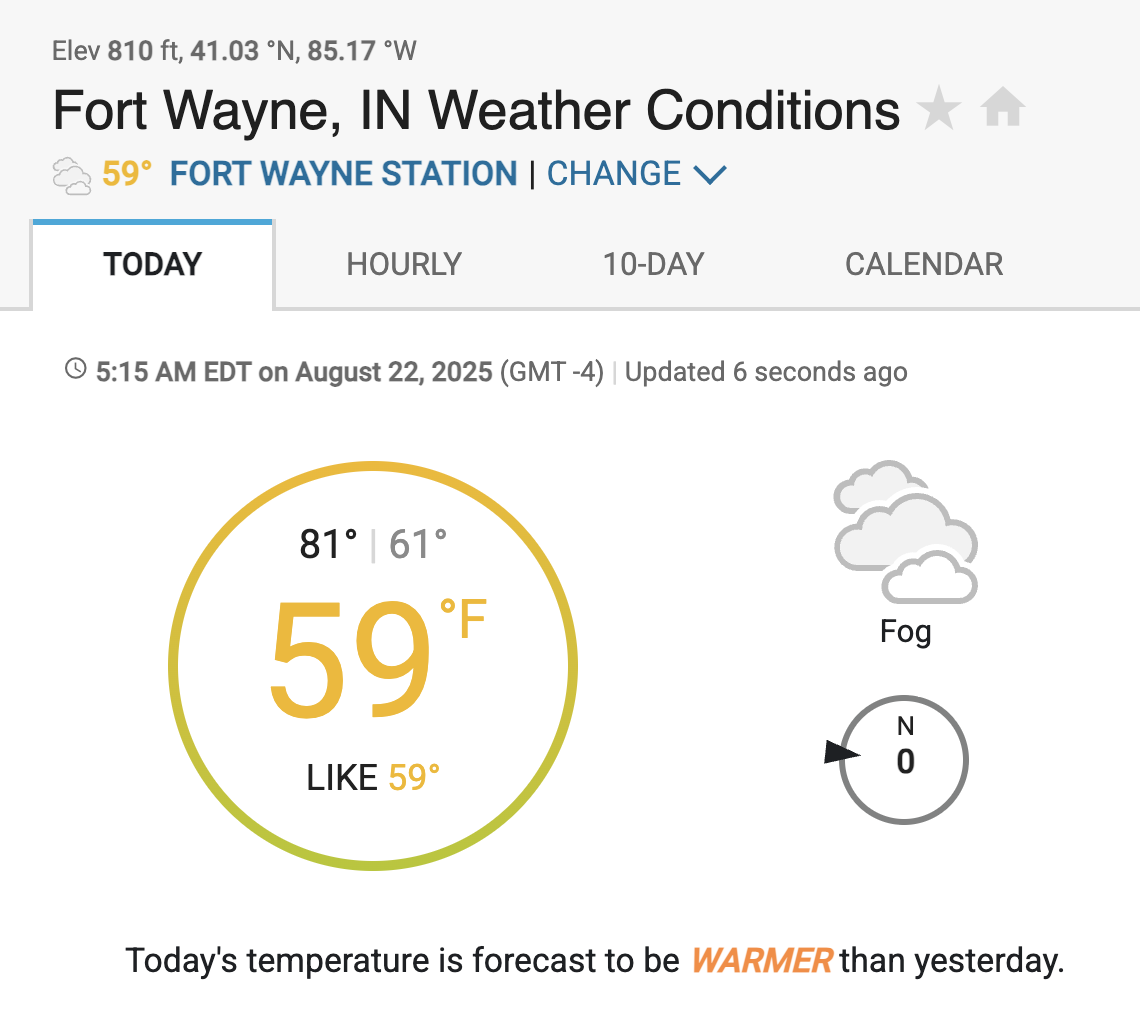Click the small cloud icon beside 59°

(x=72, y=175)
